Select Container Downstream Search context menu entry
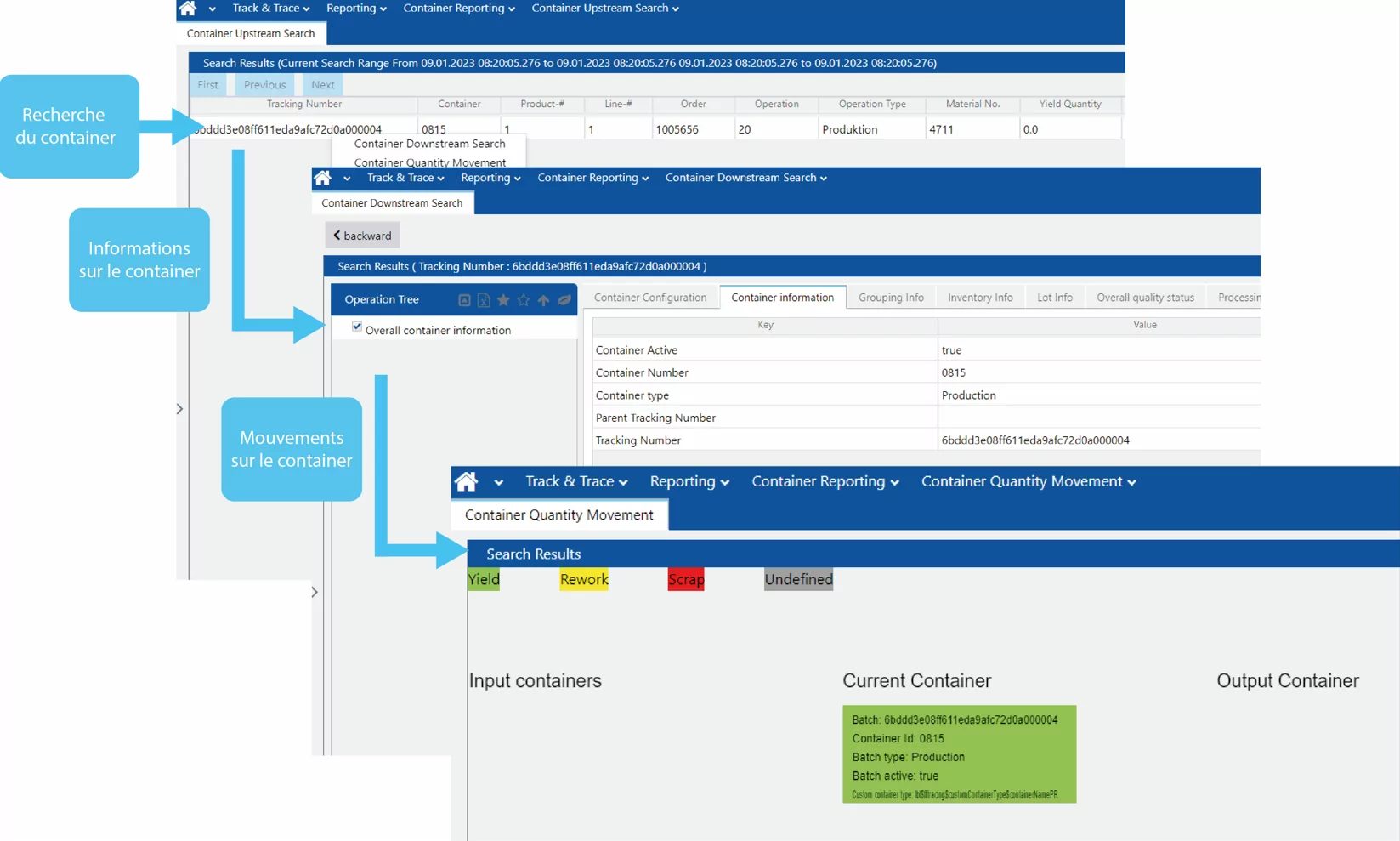 (x=429, y=144)
